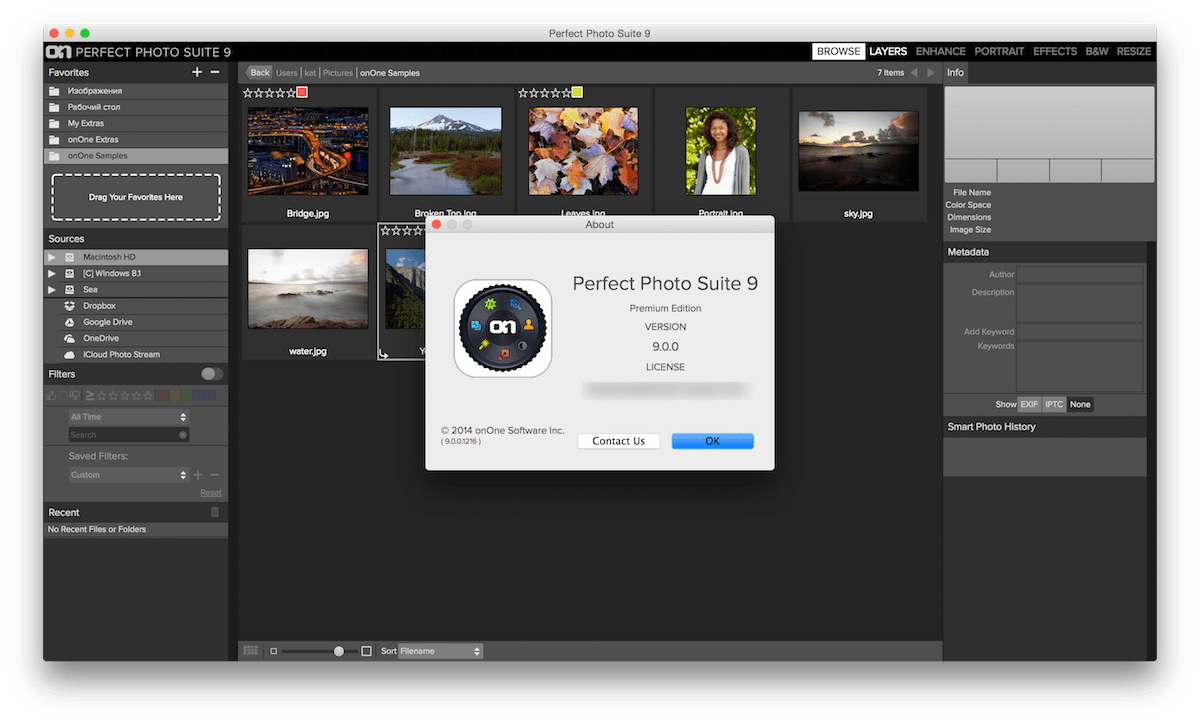The image size is (1200, 723).
Task: Show IPTC metadata
Action: coord(1054,404)
